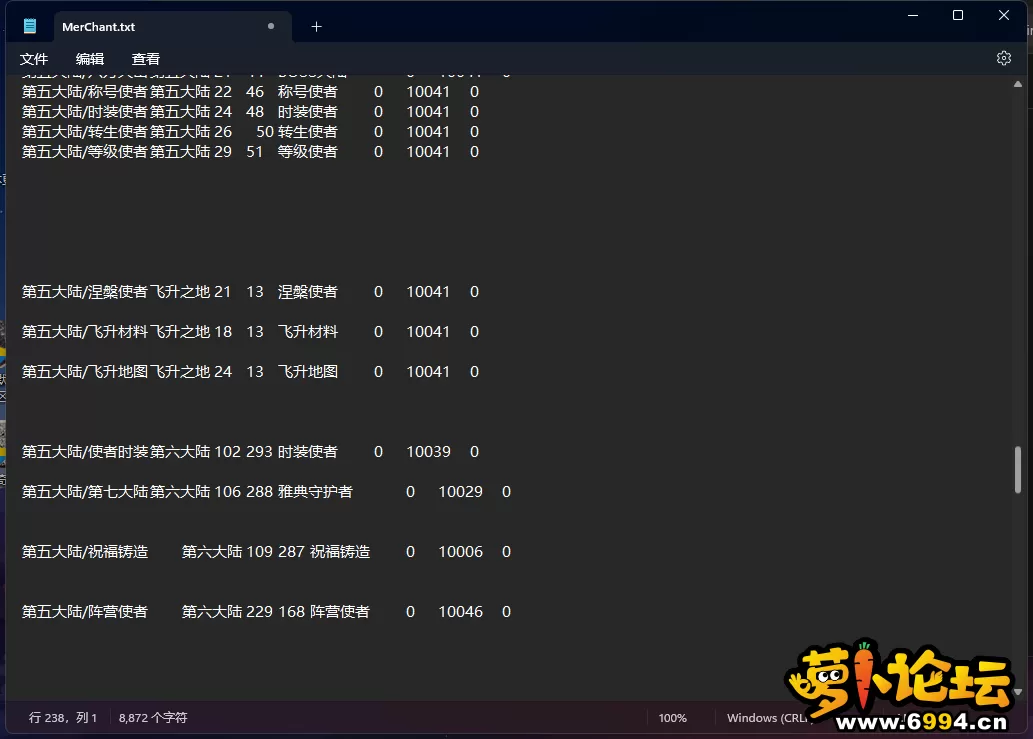This screenshot has height=739, width=1033.
Task: Click 10041 value in 飞升地图 row
Action: 428,372
